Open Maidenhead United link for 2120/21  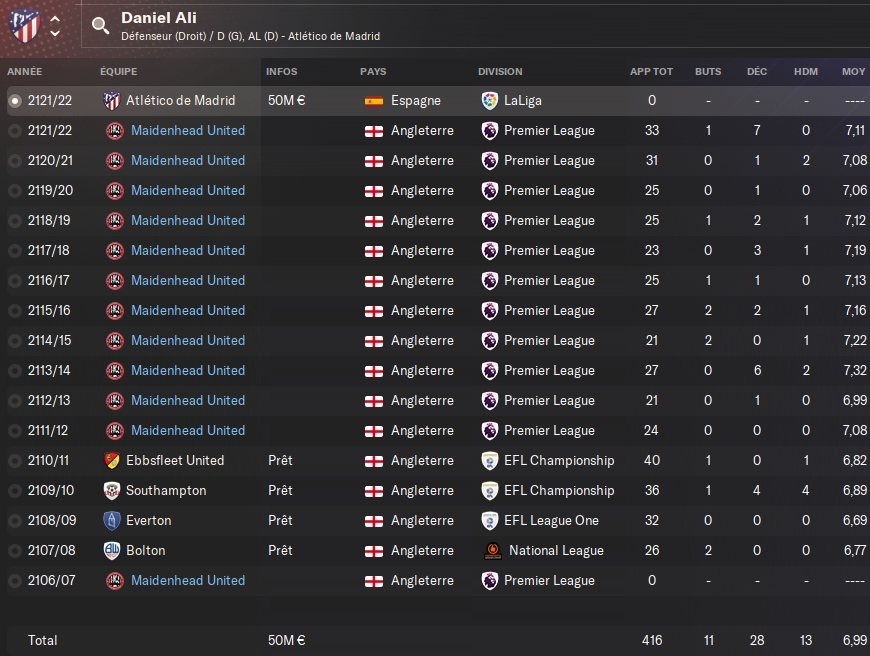click(188, 161)
